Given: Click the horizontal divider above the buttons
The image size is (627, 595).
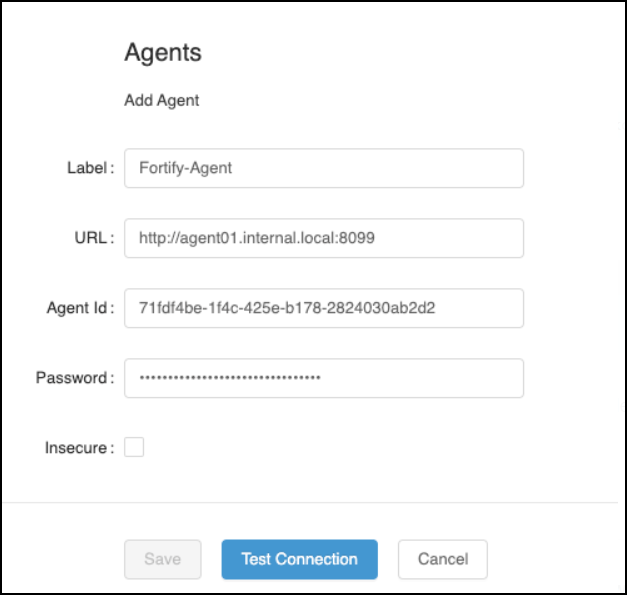Looking at the screenshot, I should [x=313, y=502].
